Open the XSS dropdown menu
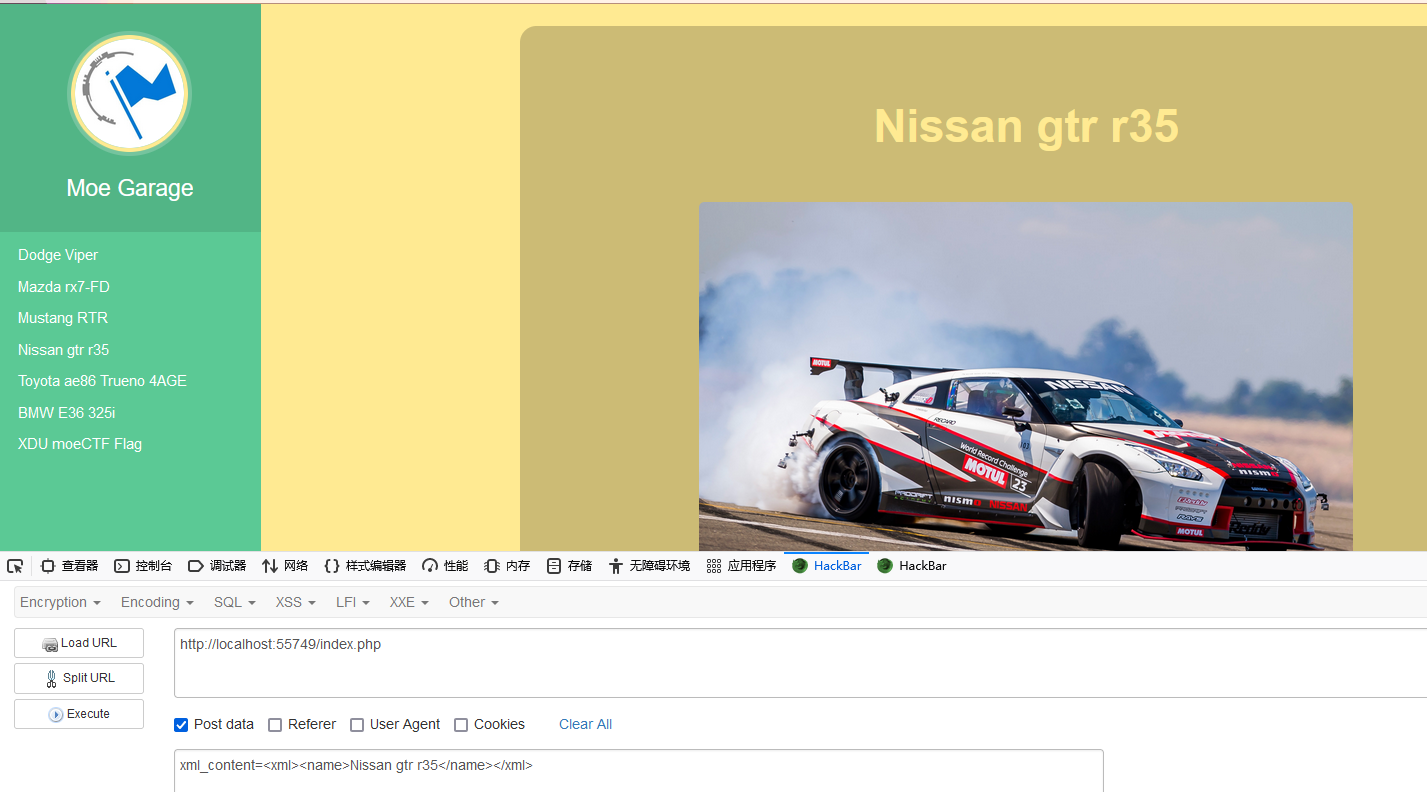This screenshot has height=792, width=1427. point(296,602)
